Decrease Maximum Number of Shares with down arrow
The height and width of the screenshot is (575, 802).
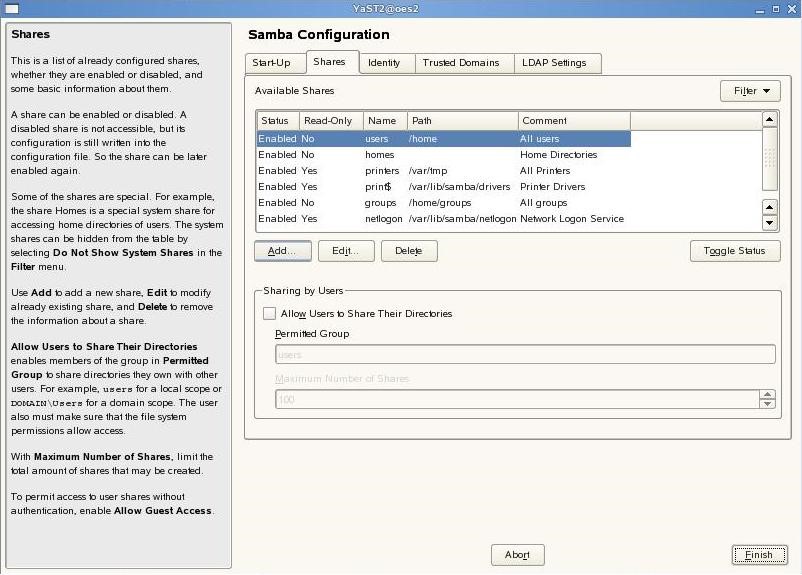[767, 404]
